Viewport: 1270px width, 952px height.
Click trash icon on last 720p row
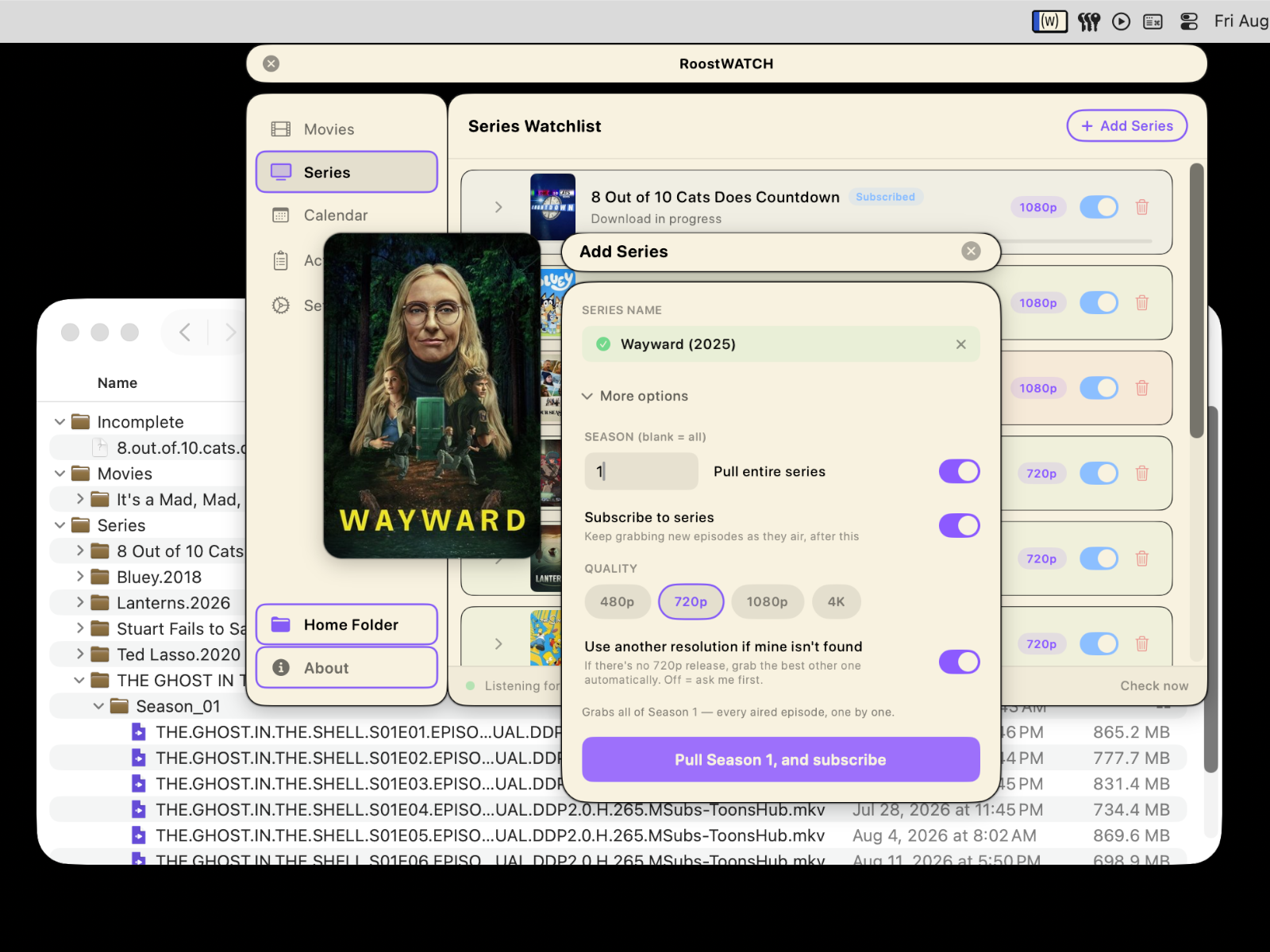[x=1142, y=644]
